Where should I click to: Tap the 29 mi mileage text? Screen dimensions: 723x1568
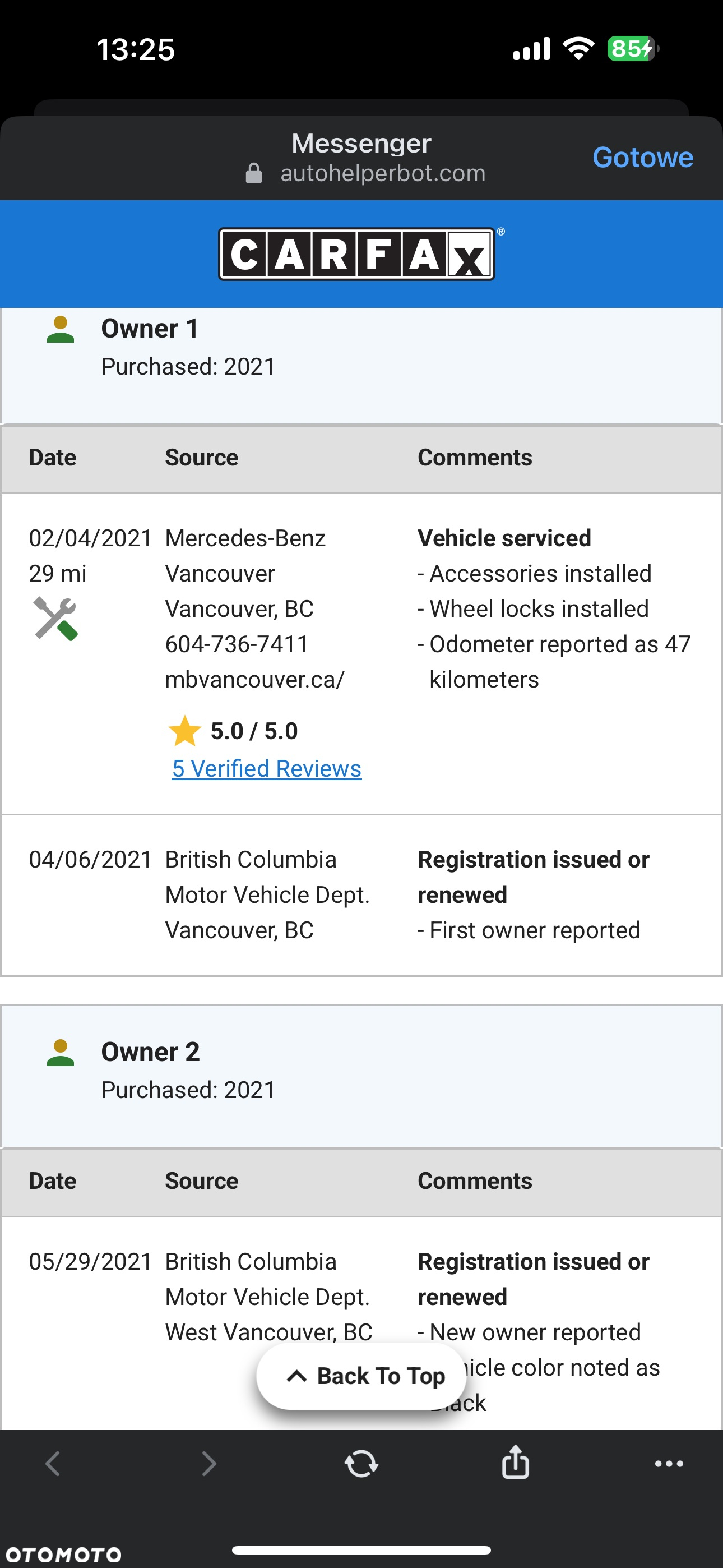pos(58,573)
